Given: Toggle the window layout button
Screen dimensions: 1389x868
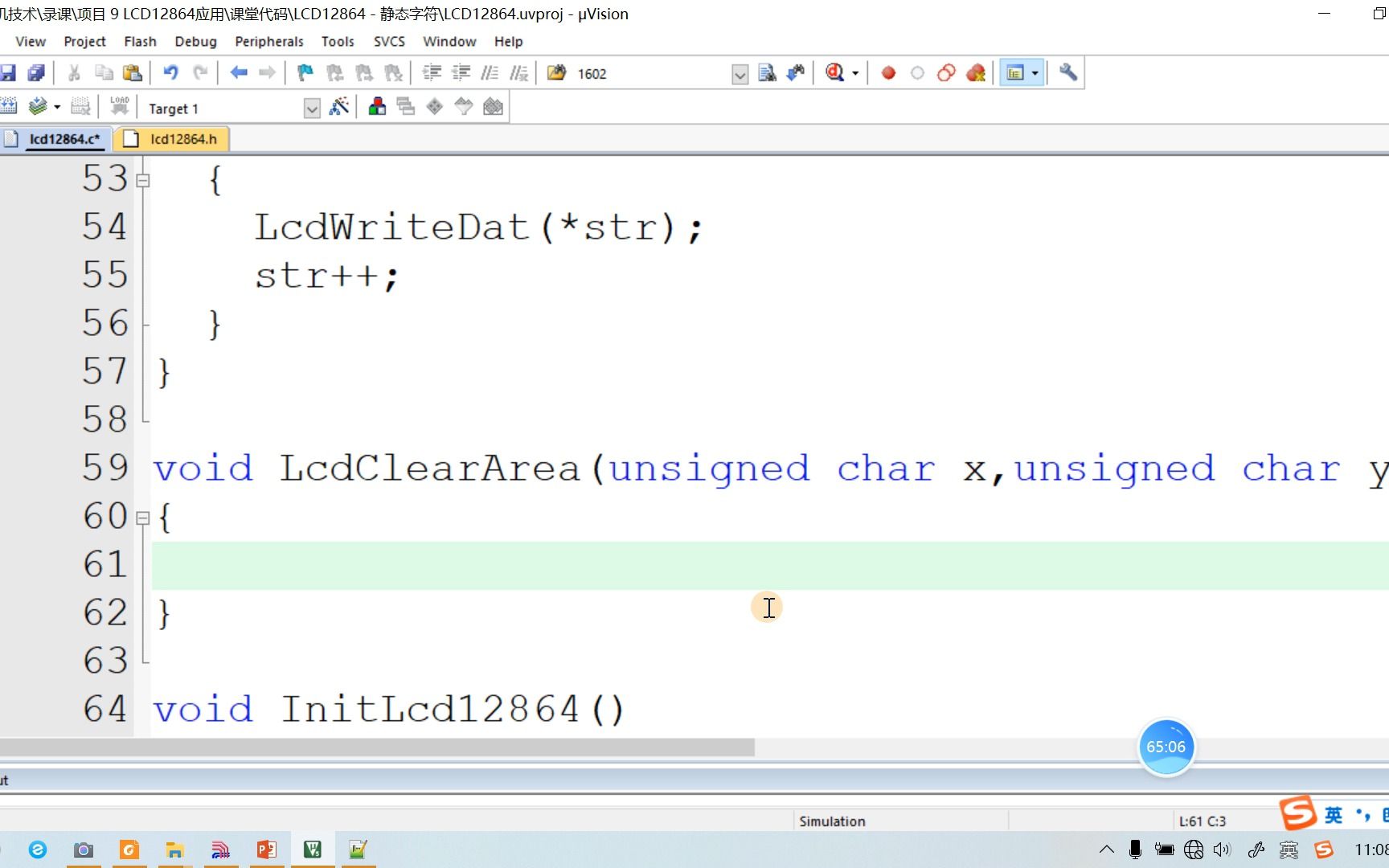Looking at the screenshot, I should tap(1015, 73).
